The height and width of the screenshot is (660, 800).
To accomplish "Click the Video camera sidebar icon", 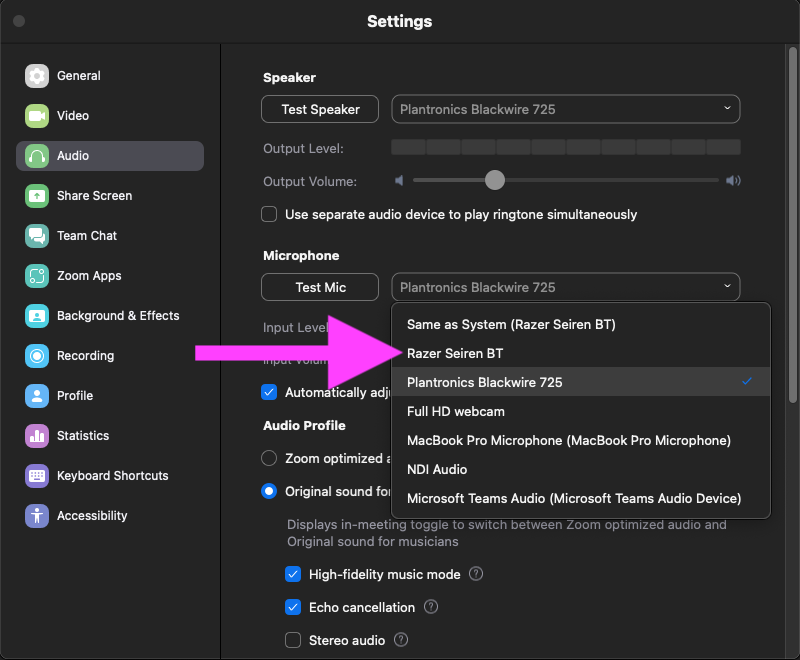I will click(x=37, y=116).
